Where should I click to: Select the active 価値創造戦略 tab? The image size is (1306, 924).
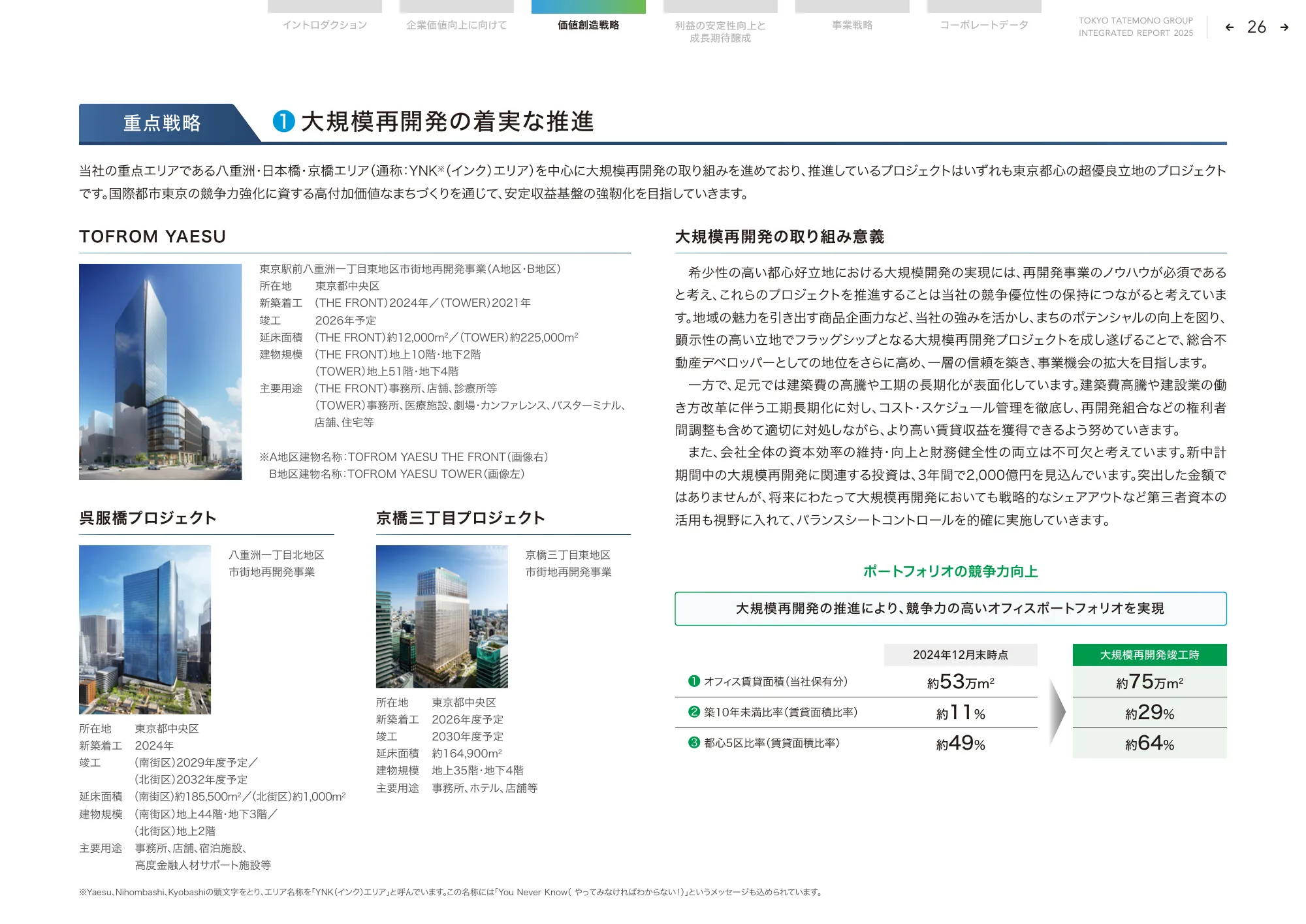pyautogui.click(x=588, y=25)
